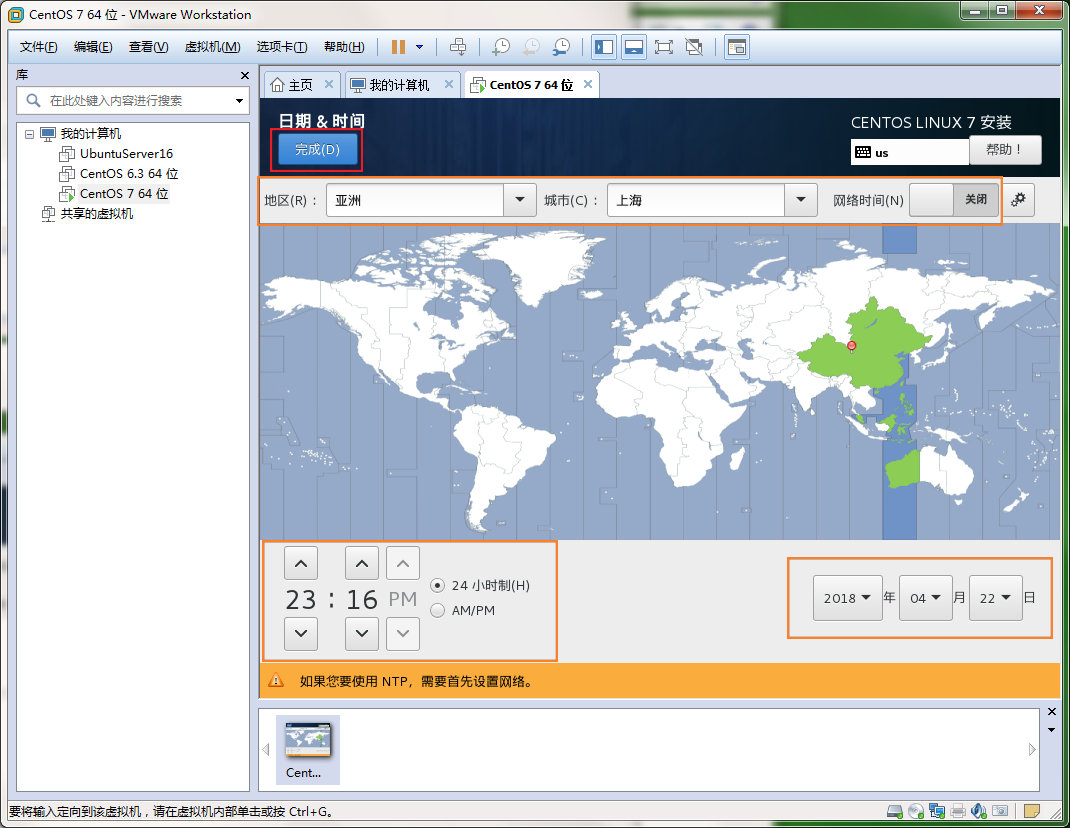
Task: Switch to the 我的计算机 tab
Action: pyautogui.click(x=390, y=85)
